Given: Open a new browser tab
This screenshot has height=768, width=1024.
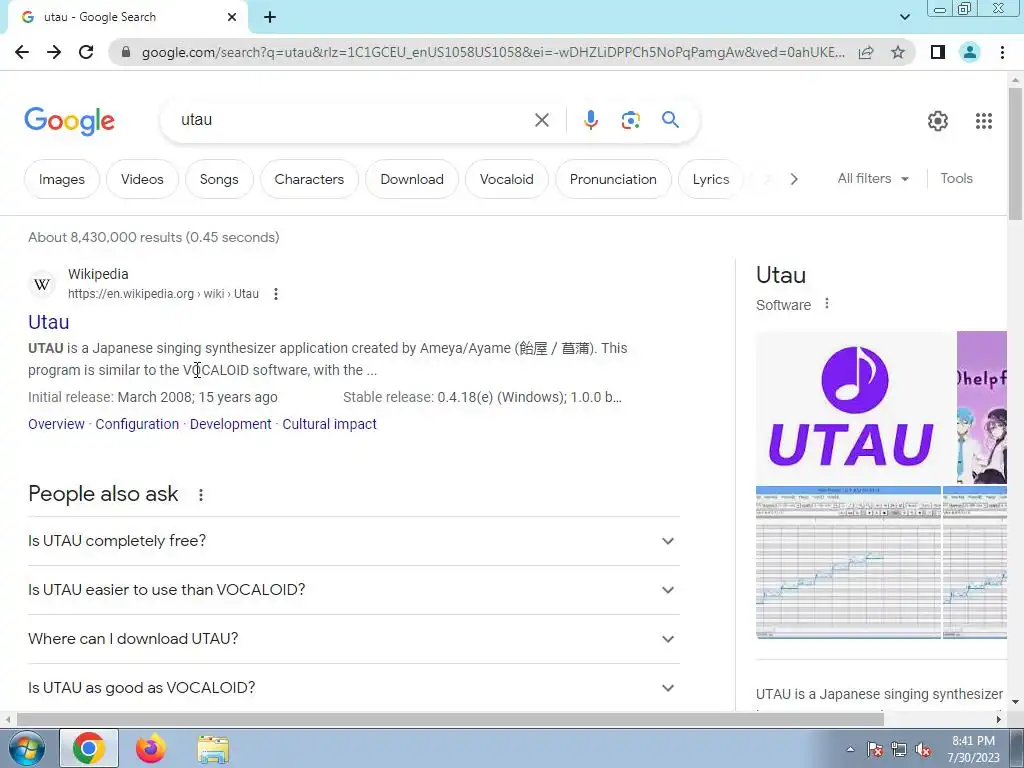Looking at the screenshot, I should [x=270, y=18].
